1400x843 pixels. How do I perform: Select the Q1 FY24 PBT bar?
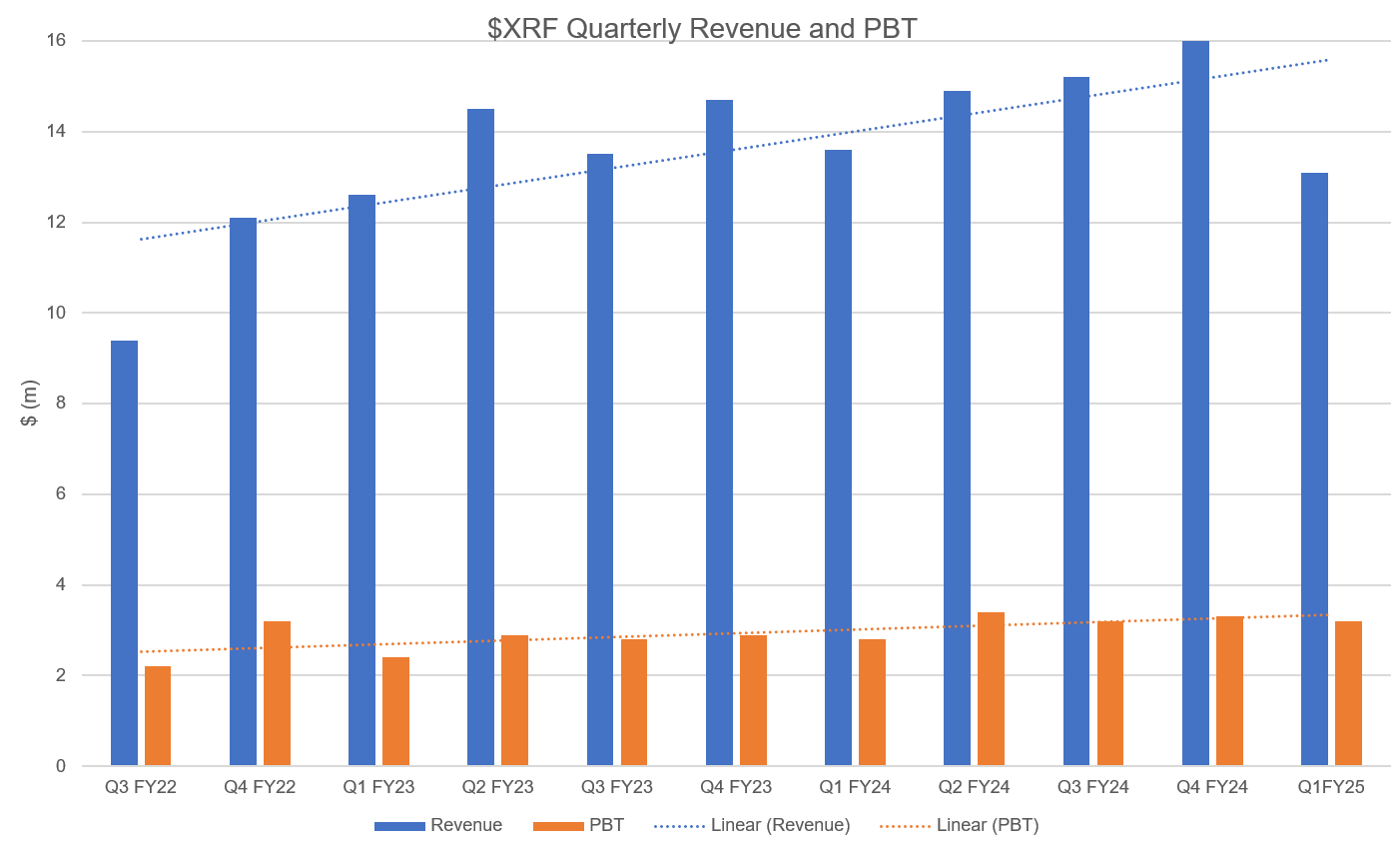click(872, 702)
